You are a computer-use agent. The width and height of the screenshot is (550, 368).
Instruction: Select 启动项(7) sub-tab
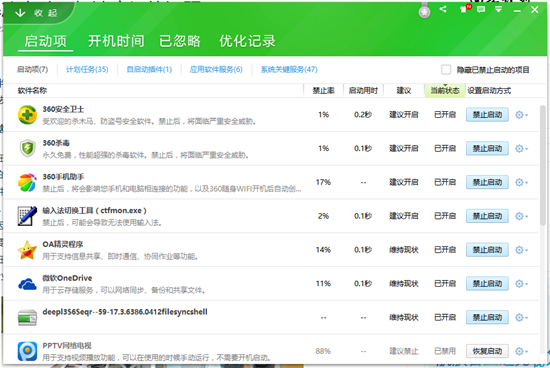[x=32, y=69]
